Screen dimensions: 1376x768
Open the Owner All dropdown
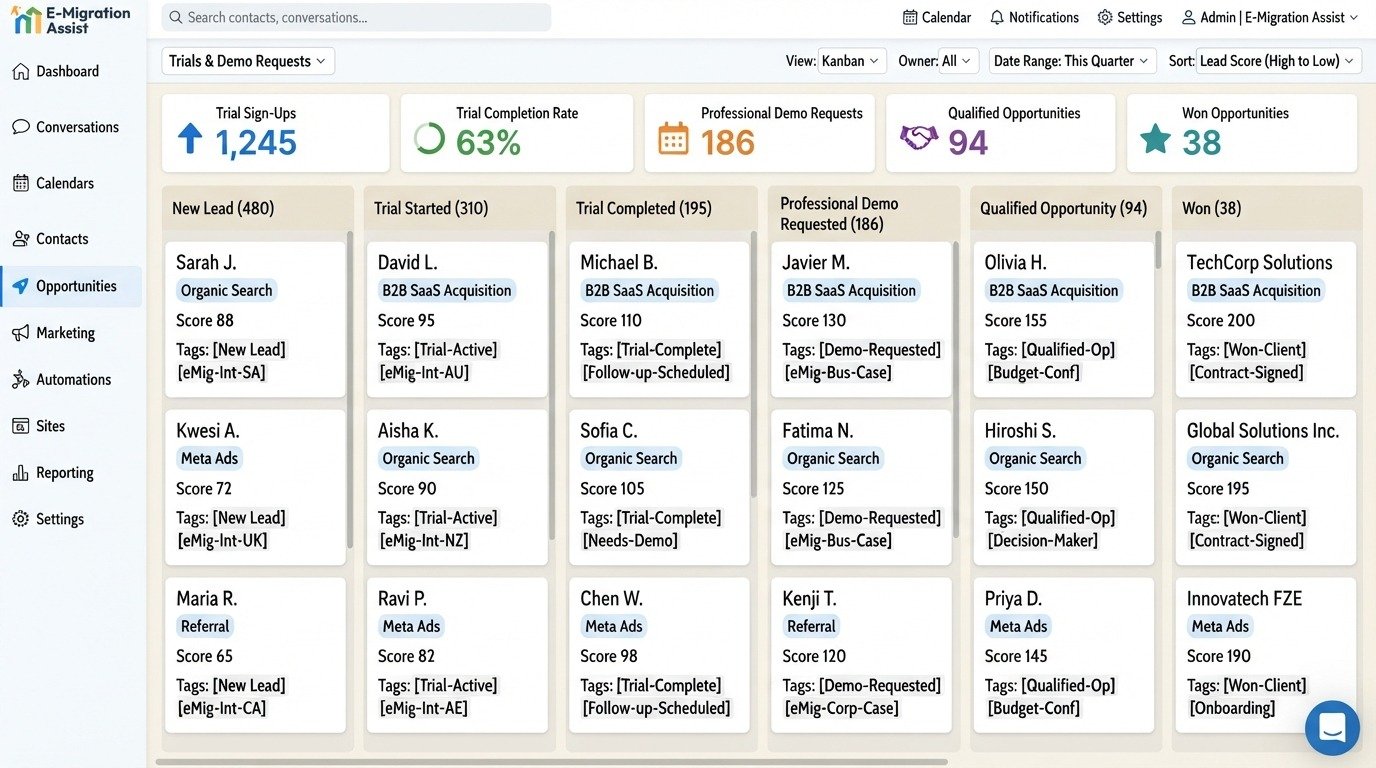[957, 61]
